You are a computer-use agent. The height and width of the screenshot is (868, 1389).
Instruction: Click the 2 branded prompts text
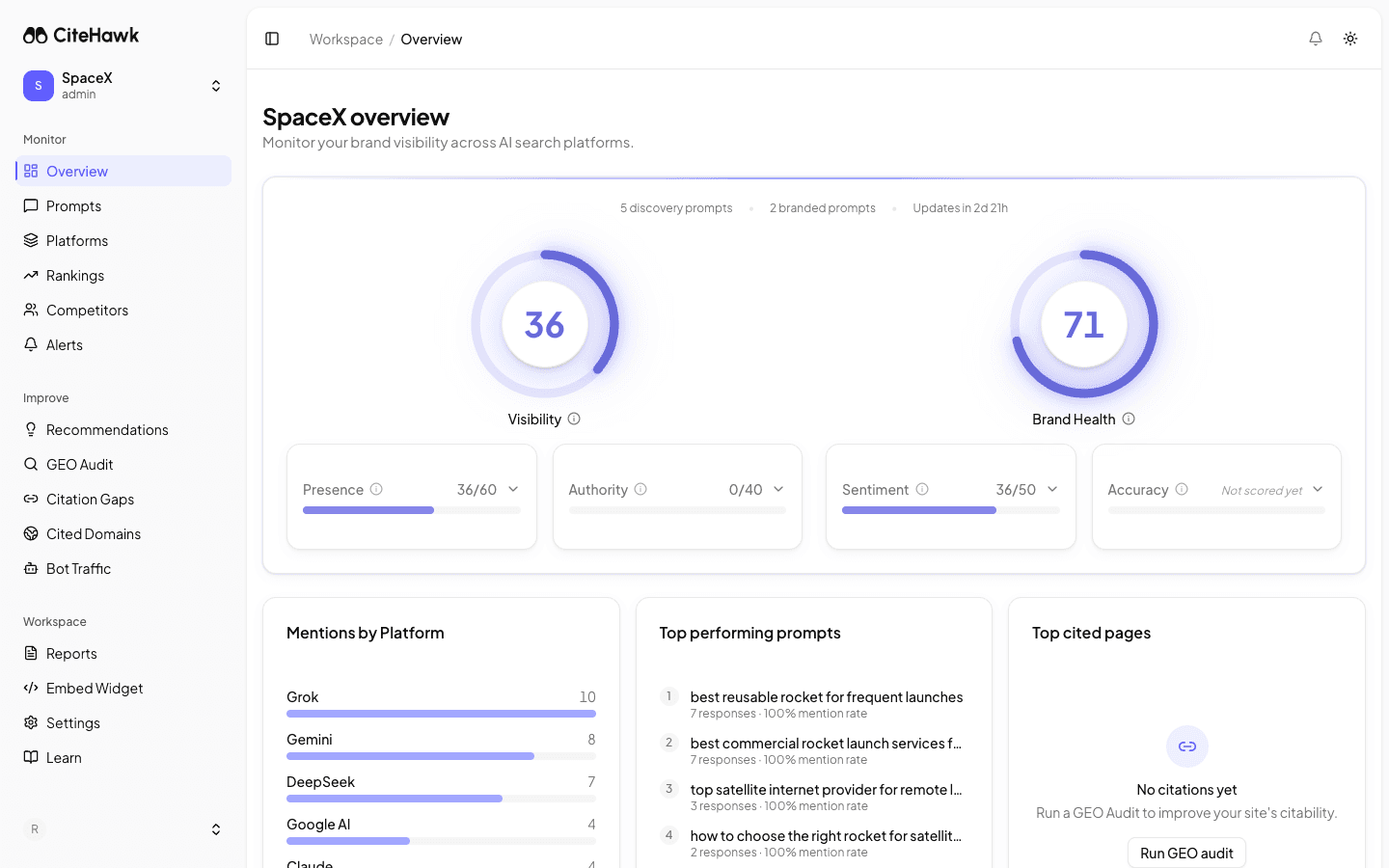pyautogui.click(x=823, y=208)
